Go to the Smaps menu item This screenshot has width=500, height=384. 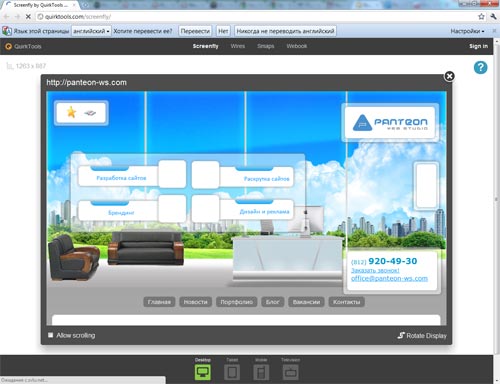tap(265, 46)
